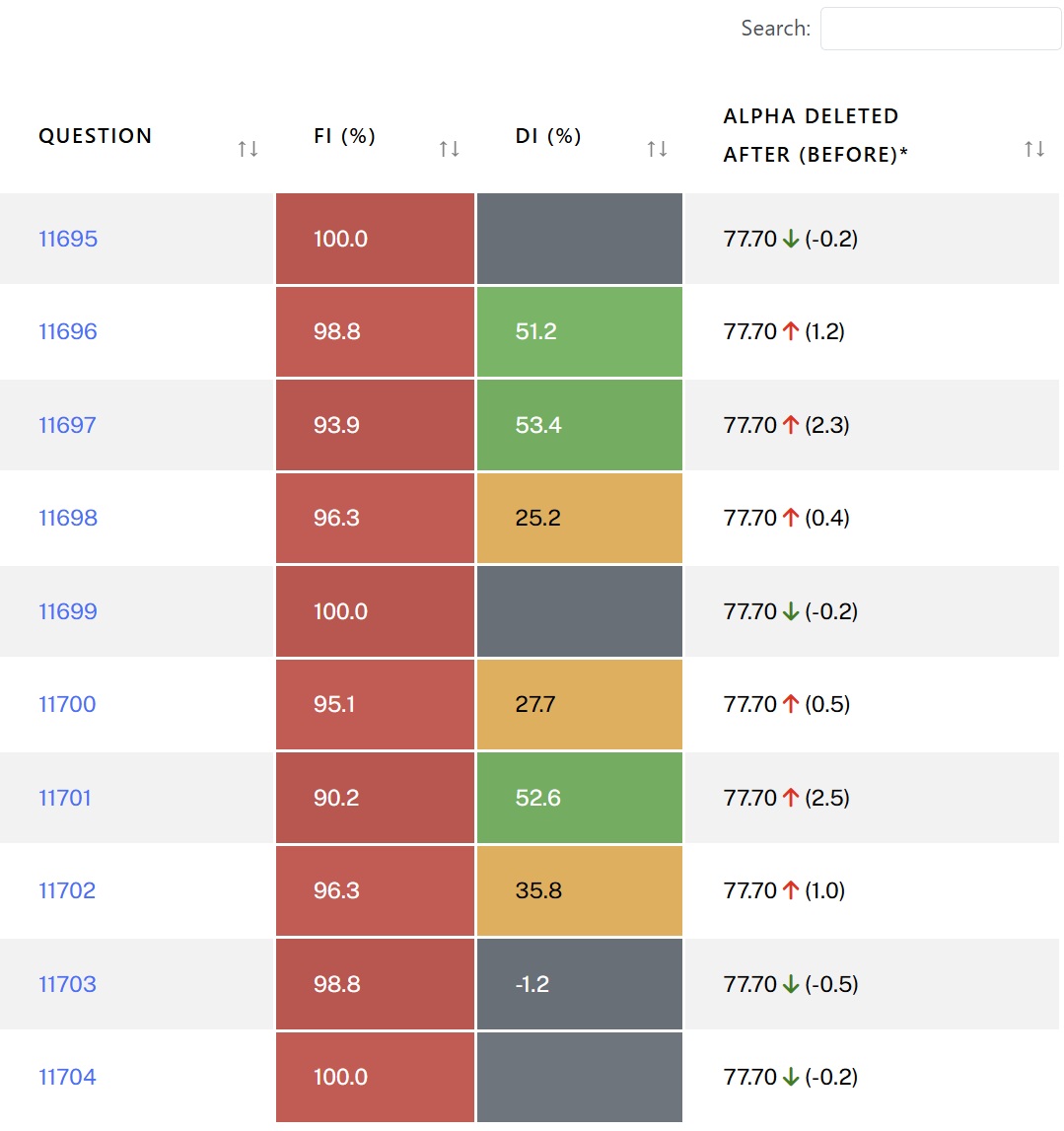Open question 11697 link
This screenshot has height=1131, width=1064.
point(67,425)
